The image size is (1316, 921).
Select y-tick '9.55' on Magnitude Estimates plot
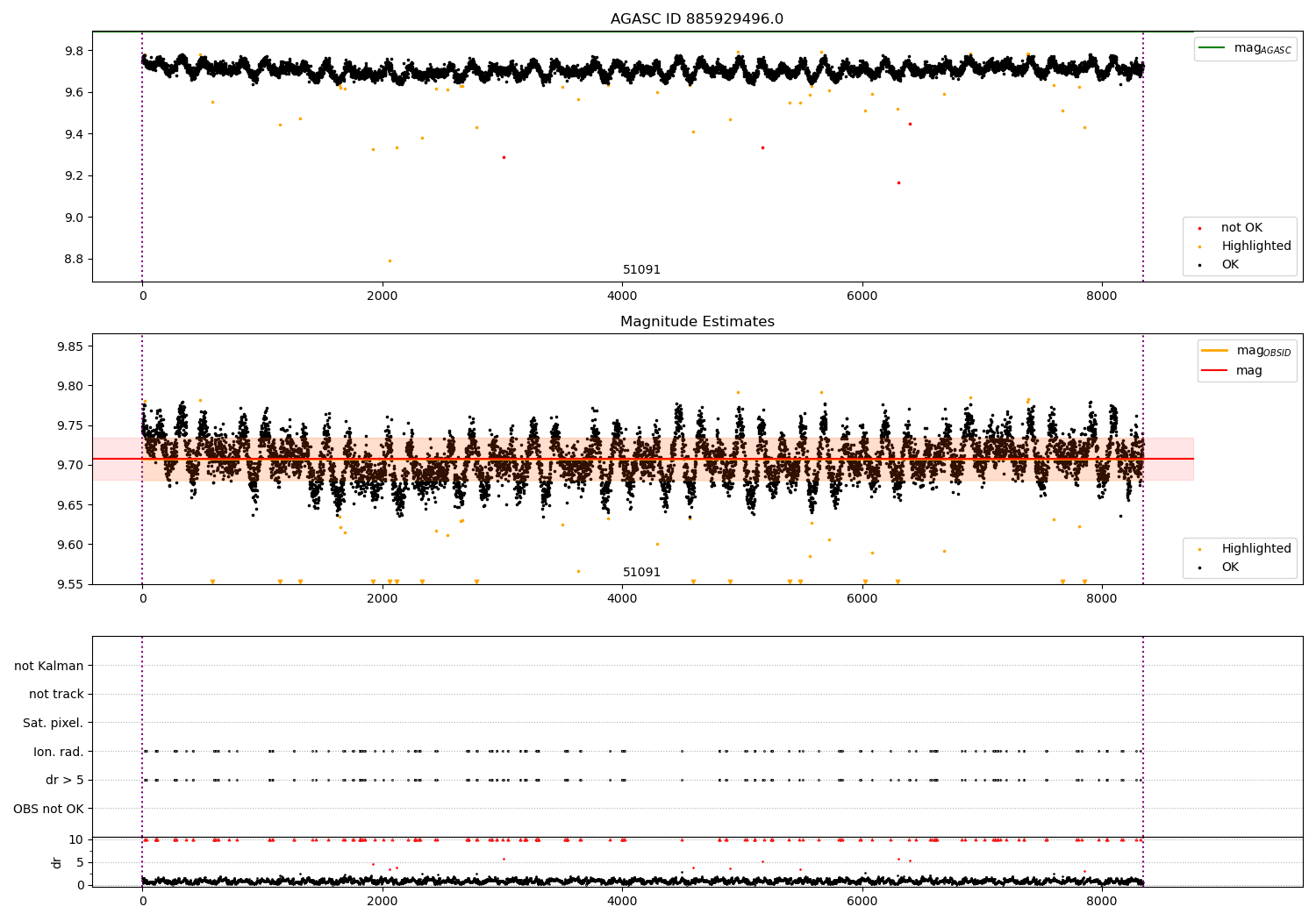[x=71, y=584]
